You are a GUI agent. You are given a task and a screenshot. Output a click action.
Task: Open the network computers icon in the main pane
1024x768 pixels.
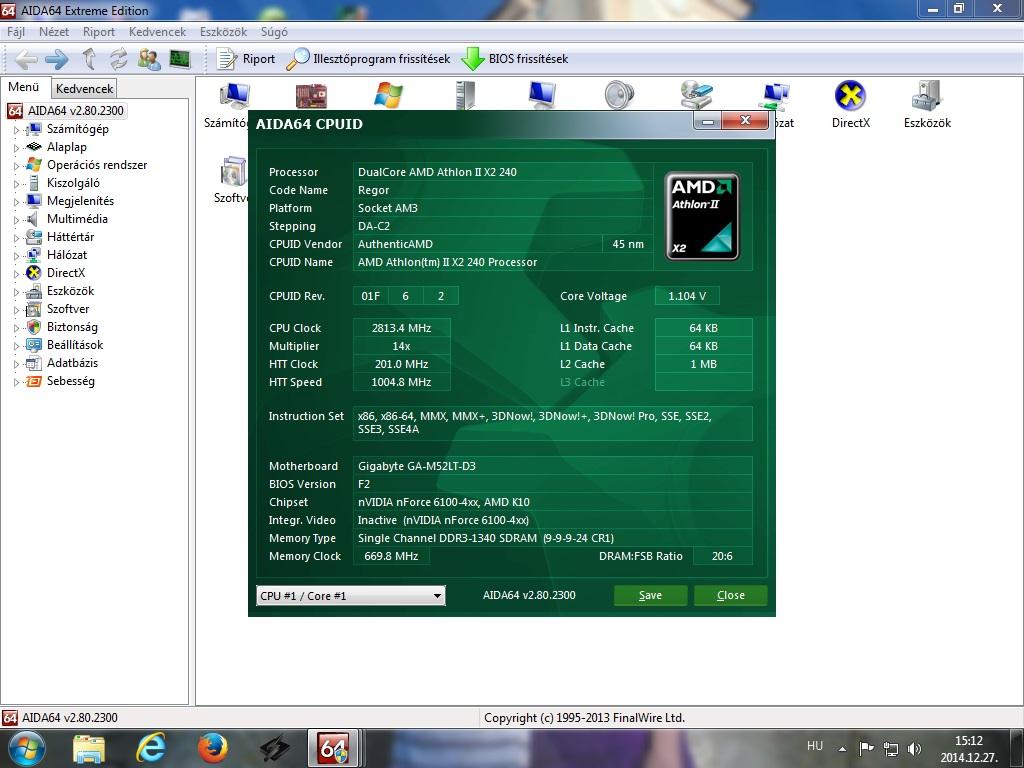775,96
